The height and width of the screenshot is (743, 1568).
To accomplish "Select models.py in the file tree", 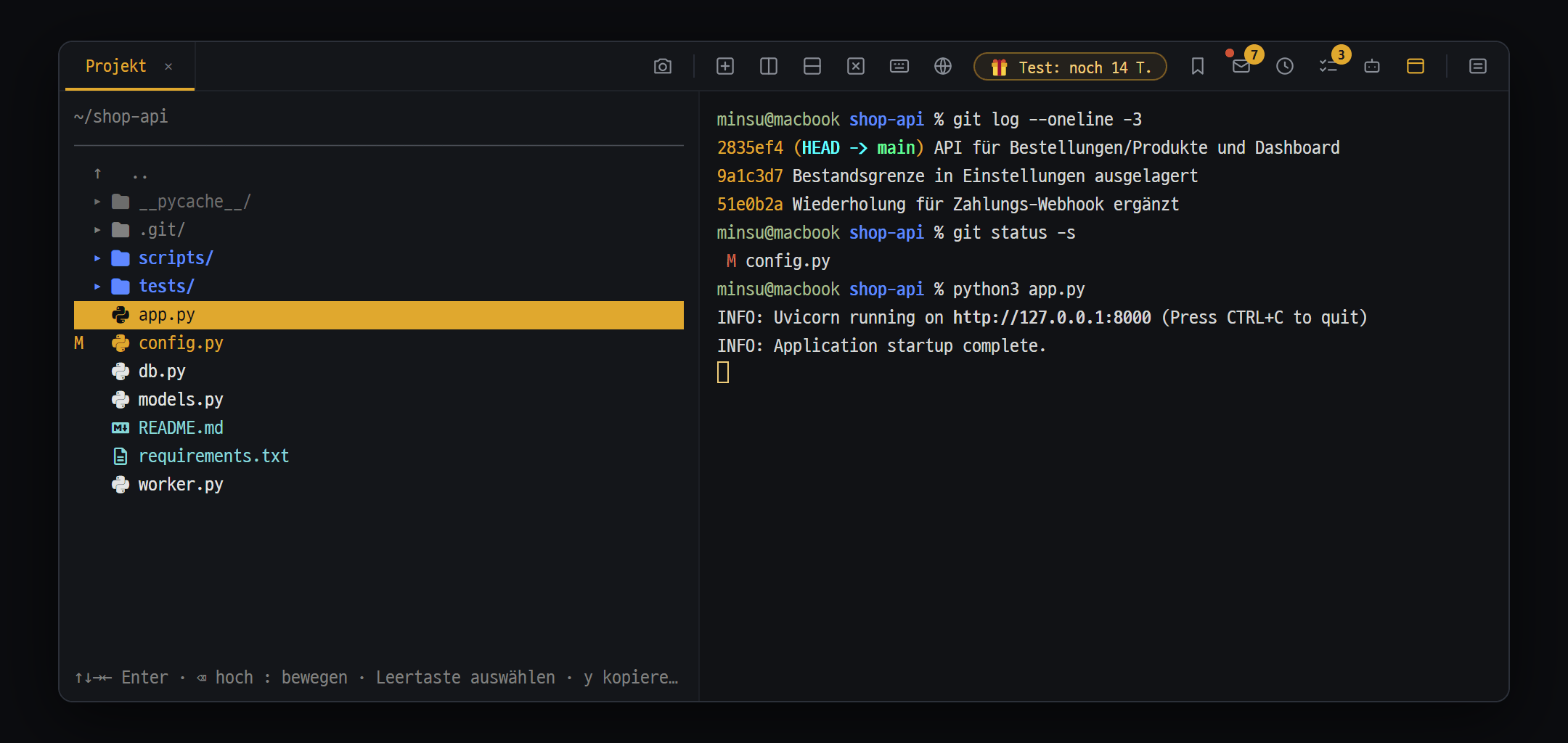I will tap(379, 400).
